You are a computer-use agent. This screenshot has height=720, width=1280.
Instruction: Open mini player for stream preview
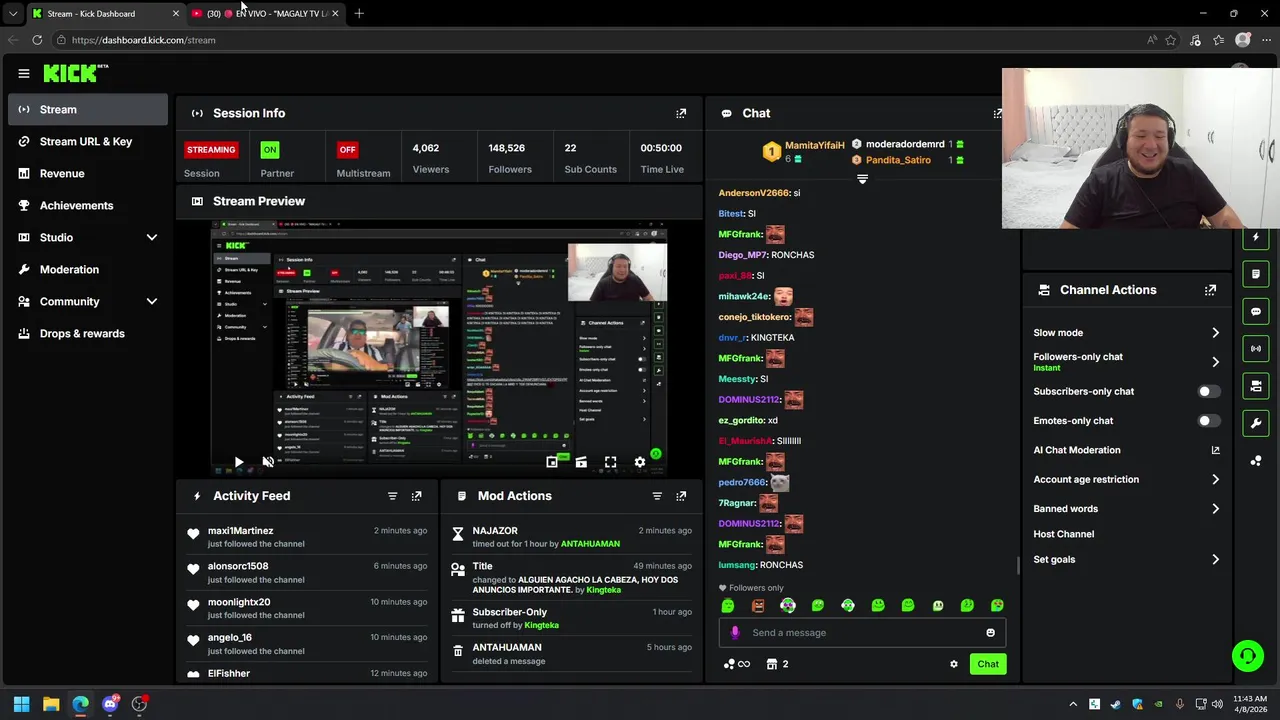pos(552,462)
